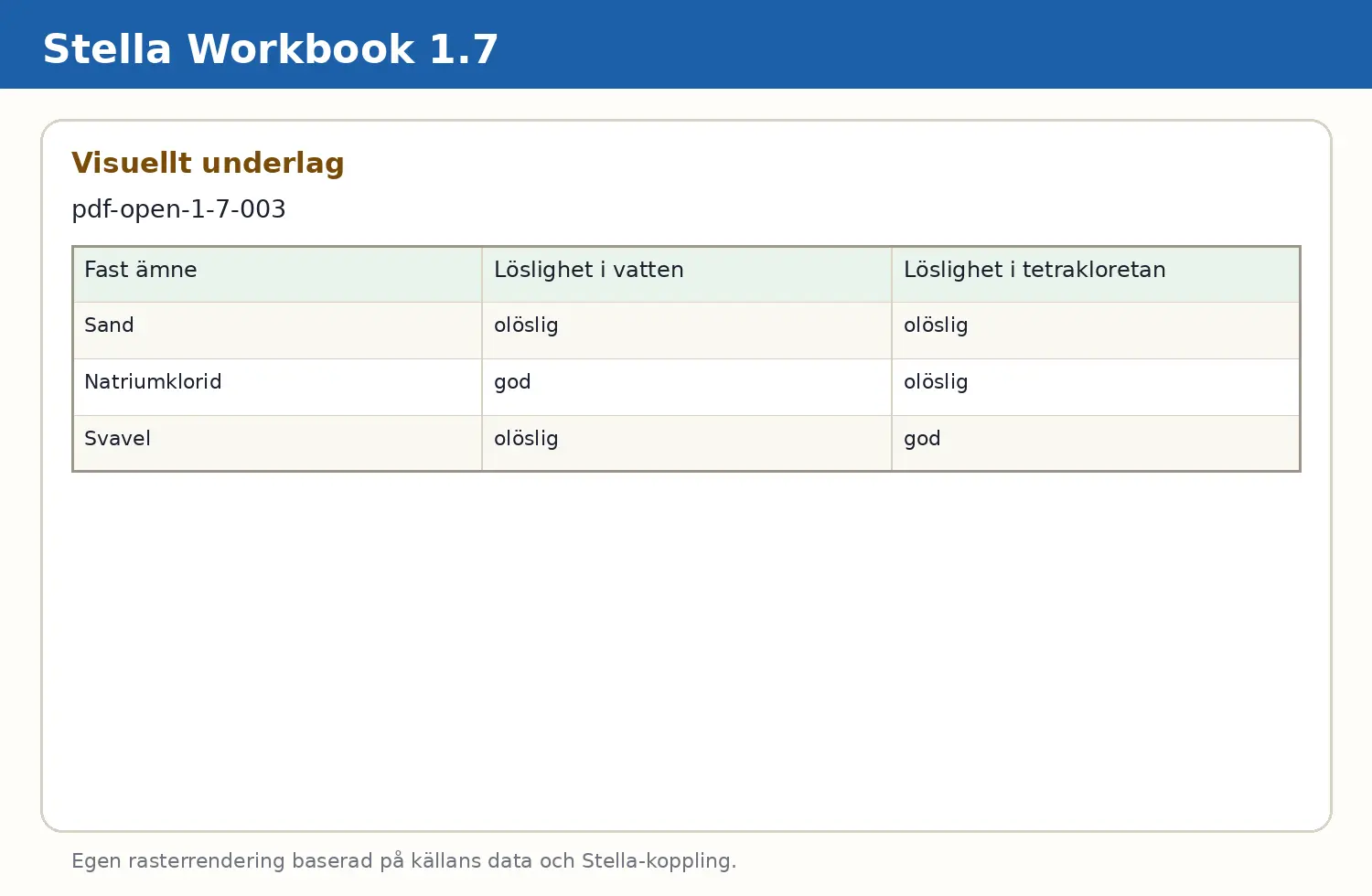
Task: Click Svavel's water solubility 'olöslig' cell
Action: coord(687,443)
